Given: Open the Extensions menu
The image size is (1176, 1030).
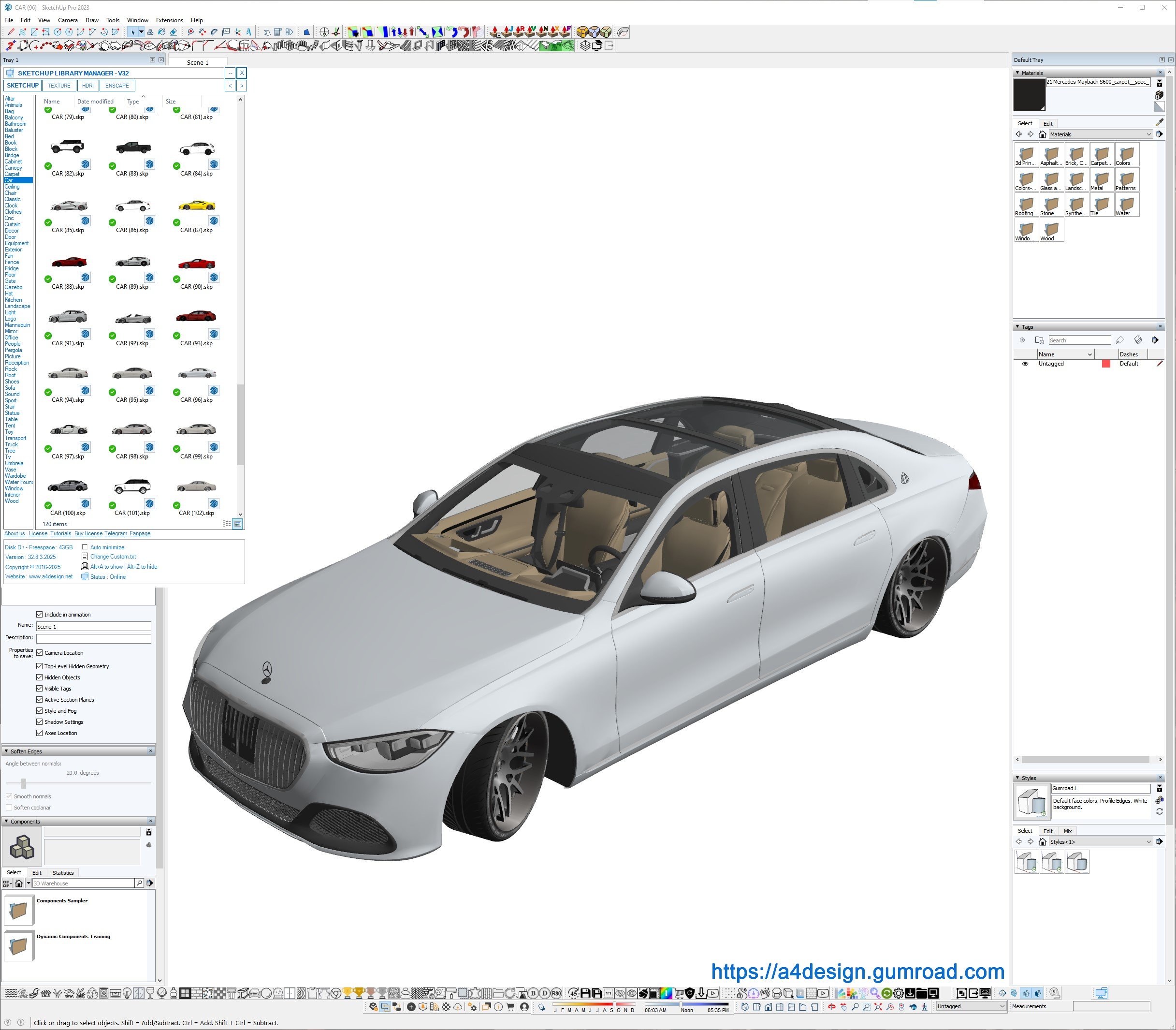Looking at the screenshot, I should tap(170, 20).
